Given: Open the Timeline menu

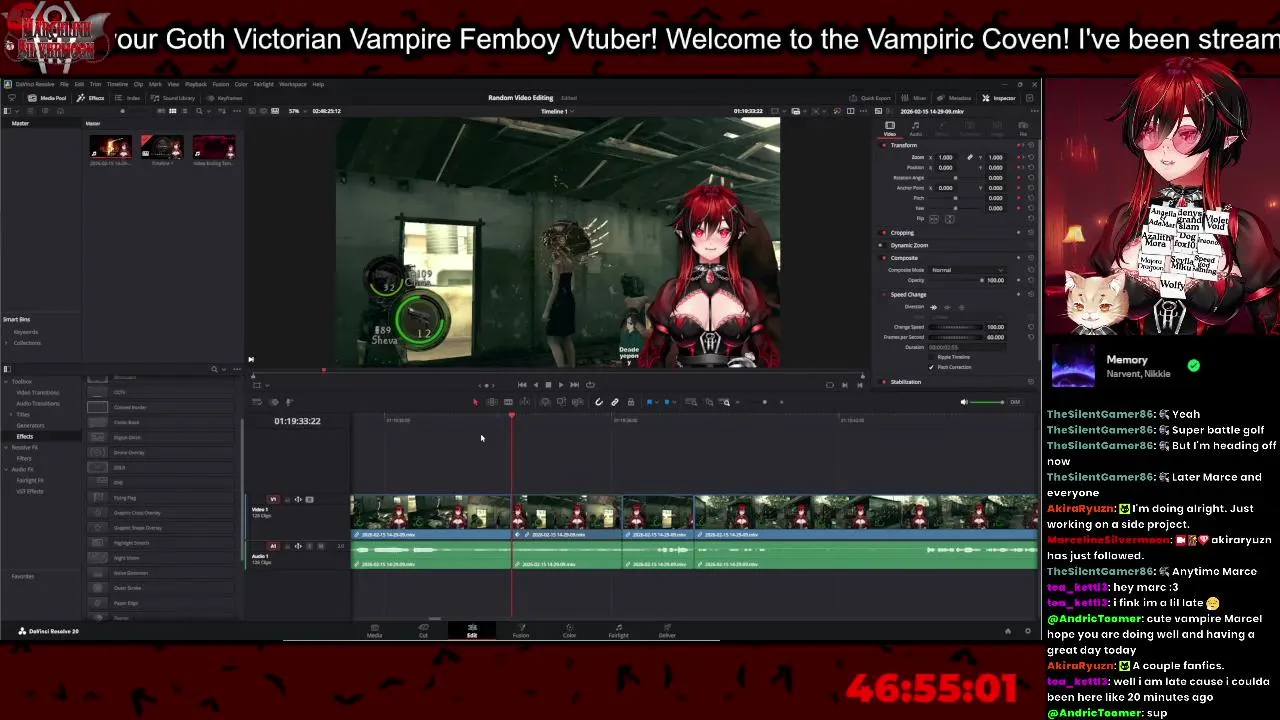Looking at the screenshot, I should pyautogui.click(x=117, y=84).
